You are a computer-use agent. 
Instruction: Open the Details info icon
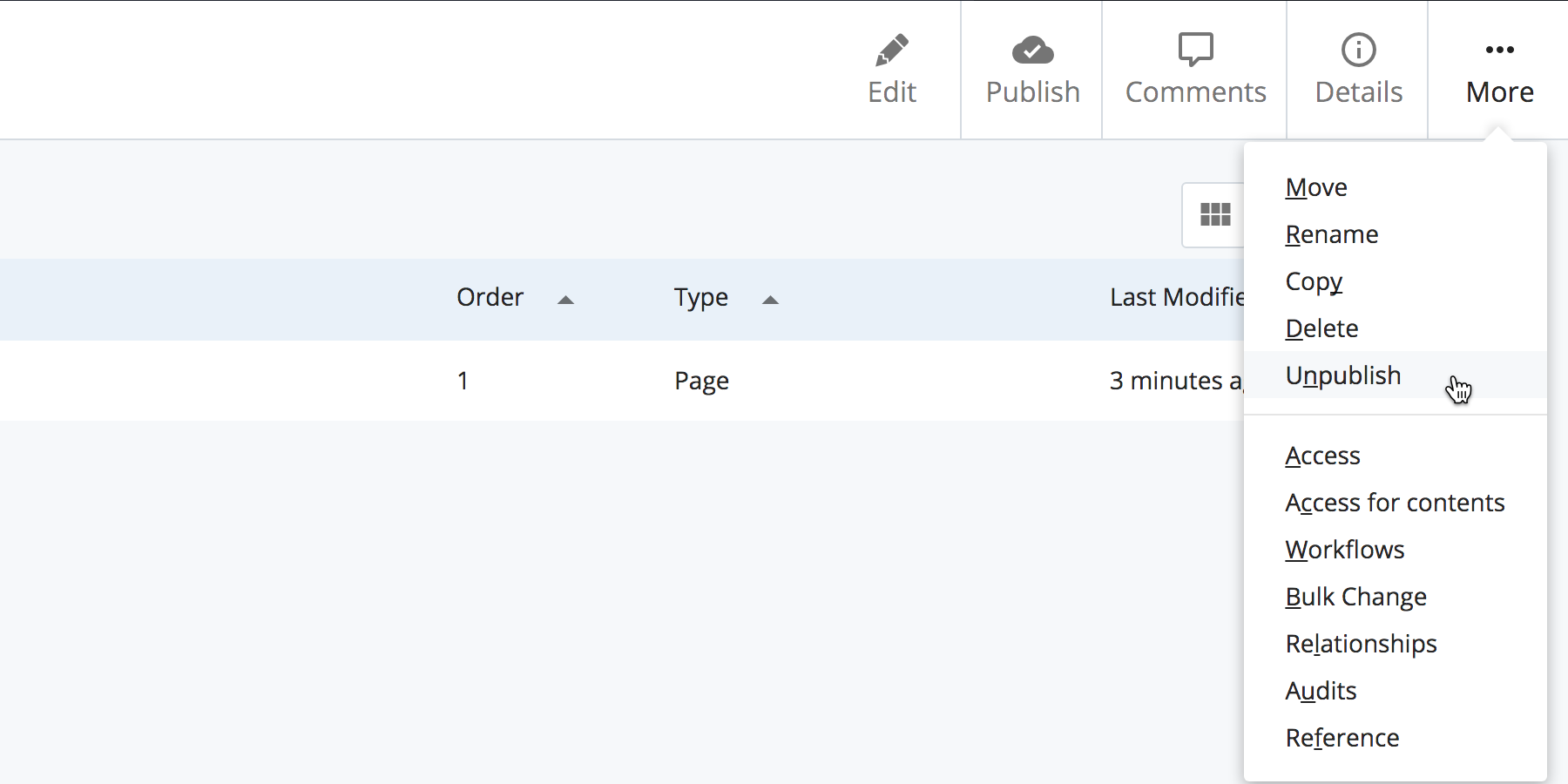tap(1358, 51)
